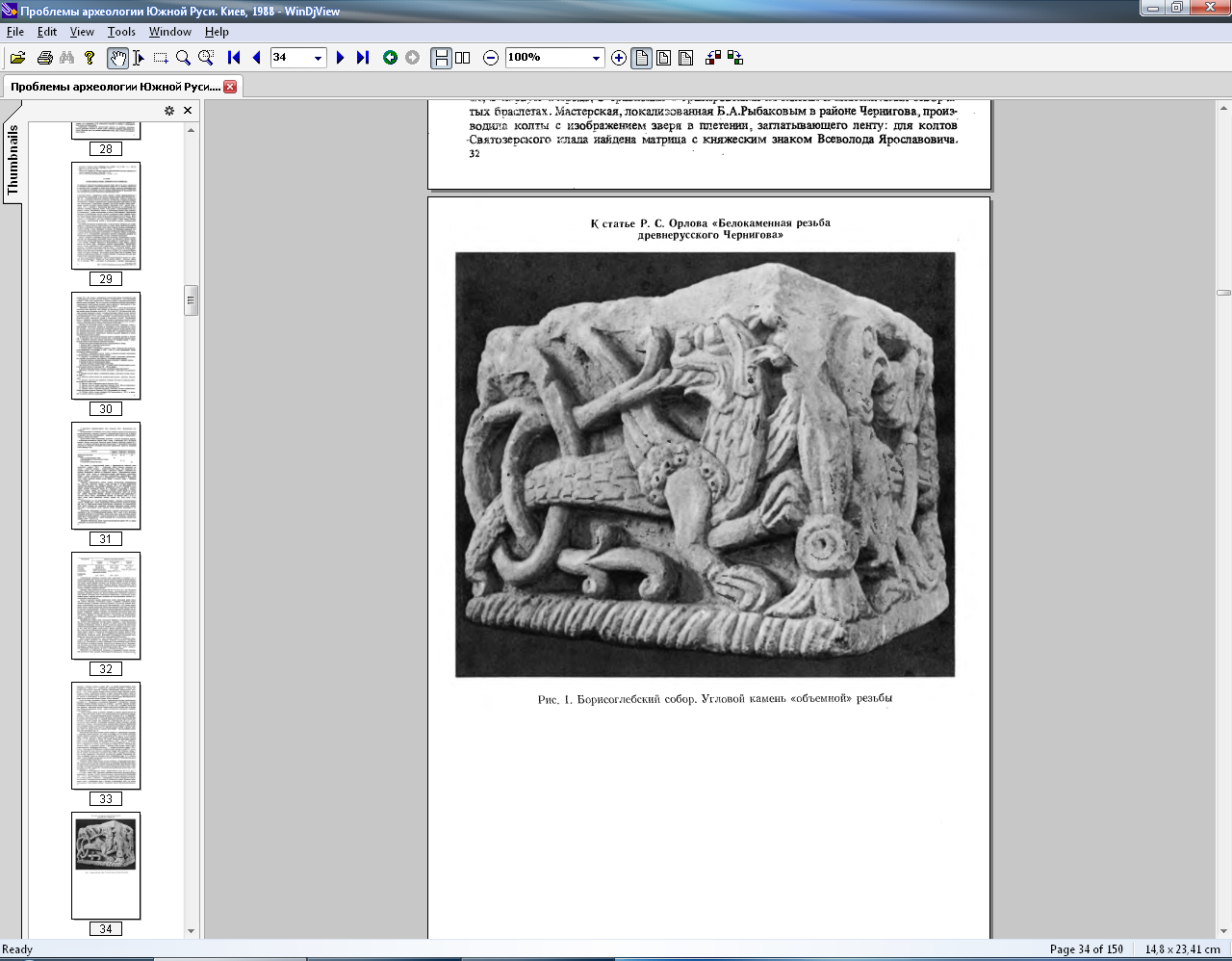Click the green-and-black rotate page icon
The height and width of the screenshot is (961, 1232).
(x=735, y=58)
